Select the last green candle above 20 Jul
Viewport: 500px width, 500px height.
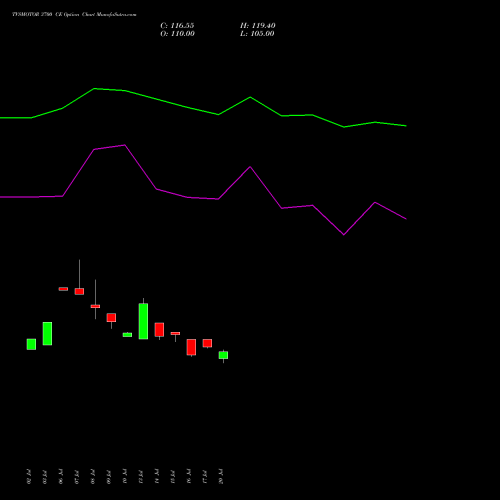coord(223,355)
